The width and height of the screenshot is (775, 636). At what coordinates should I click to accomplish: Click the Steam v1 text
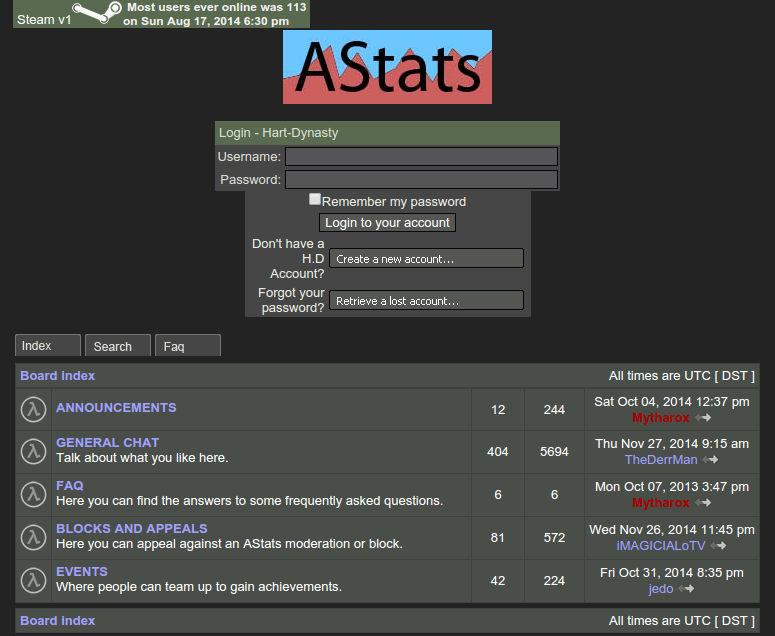(44, 20)
